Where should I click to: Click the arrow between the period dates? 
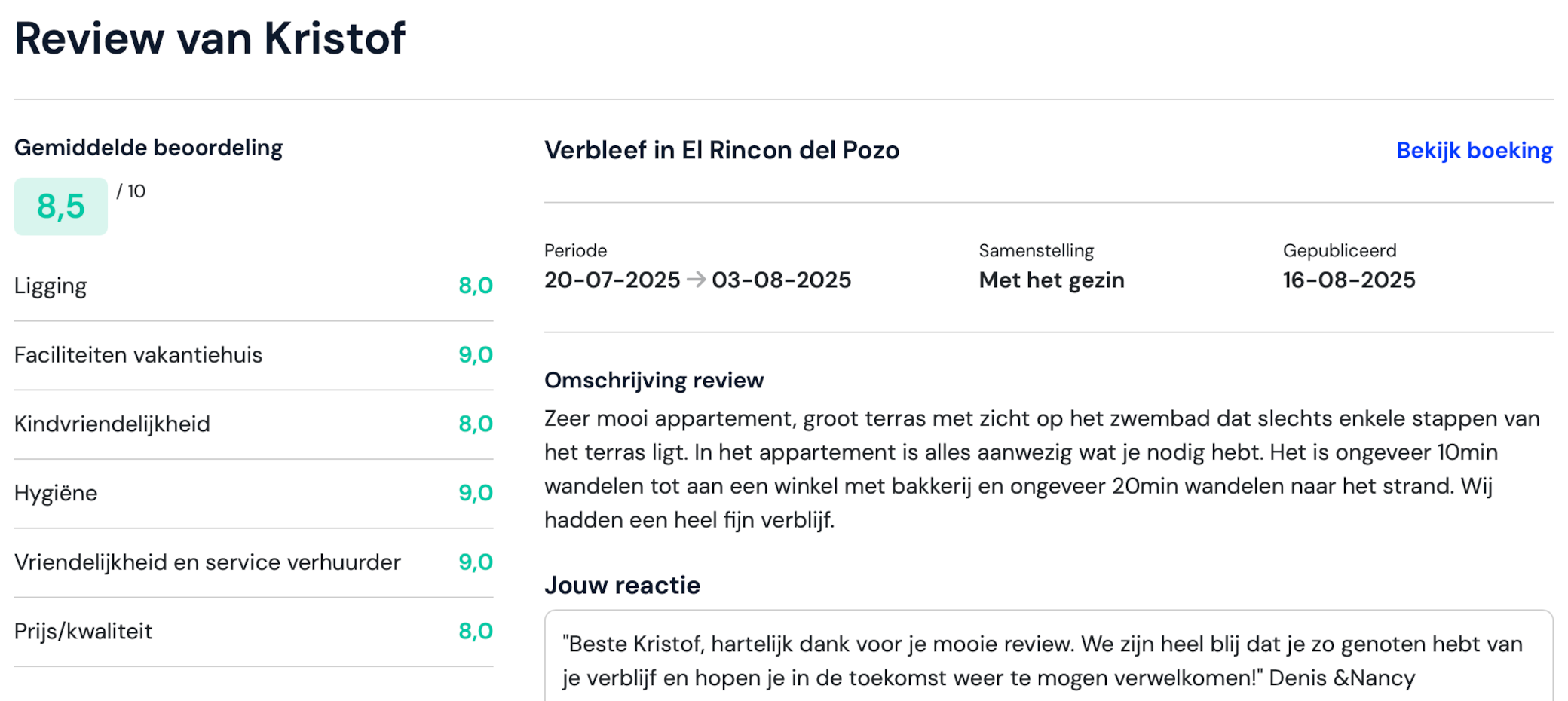click(x=696, y=280)
